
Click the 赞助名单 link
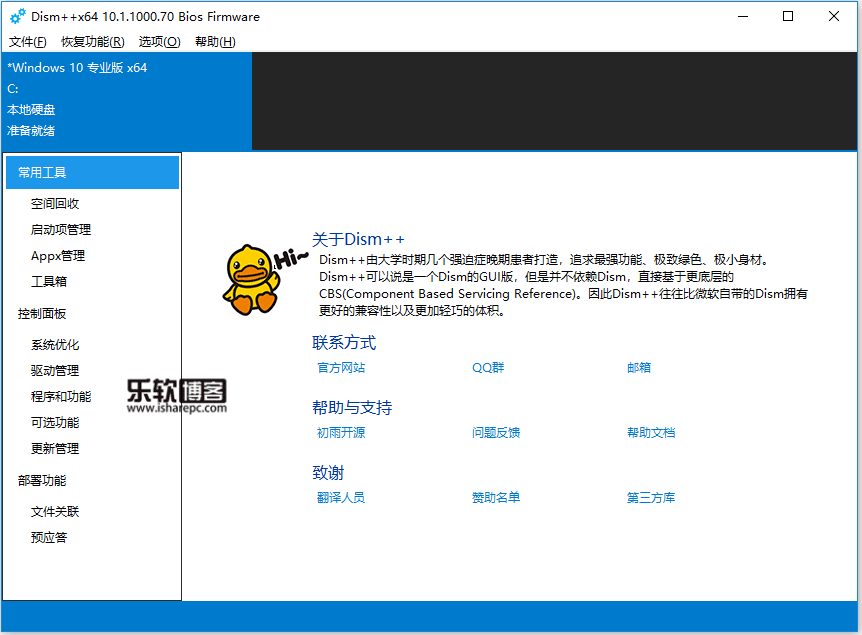pos(496,498)
